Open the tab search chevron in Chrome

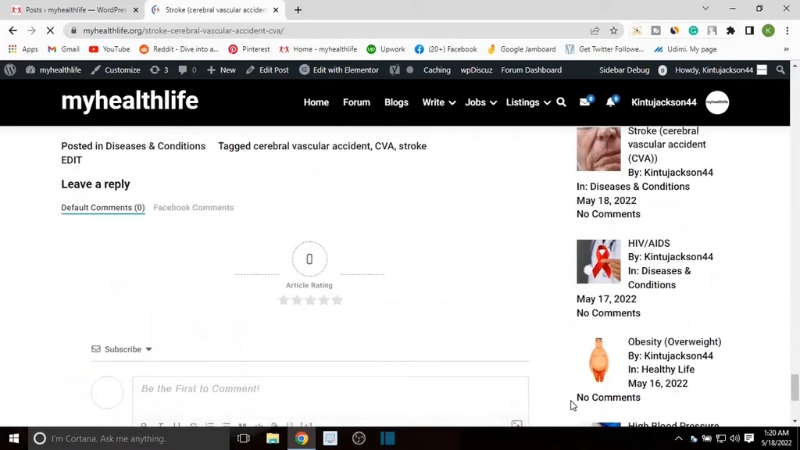coord(706,9)
